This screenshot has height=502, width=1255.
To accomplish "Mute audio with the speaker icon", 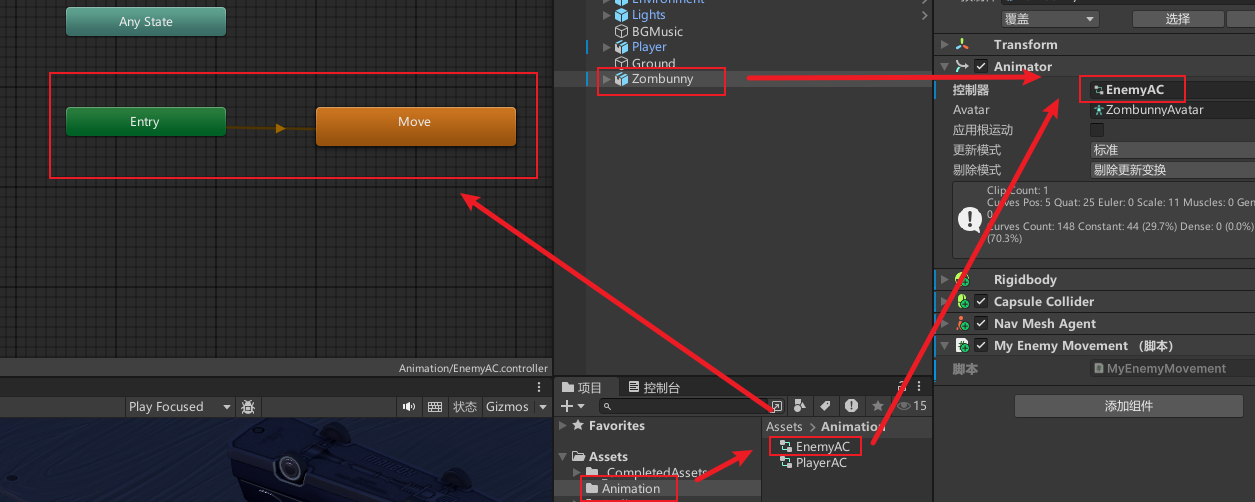I will point(409,407).
